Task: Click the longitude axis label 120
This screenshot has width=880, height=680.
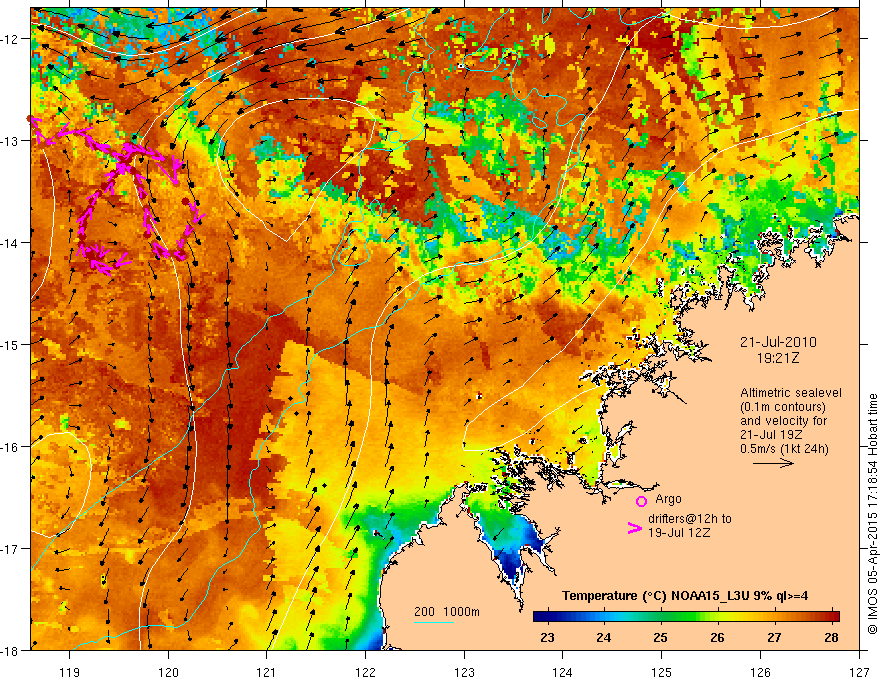Action: pos(168,672)
